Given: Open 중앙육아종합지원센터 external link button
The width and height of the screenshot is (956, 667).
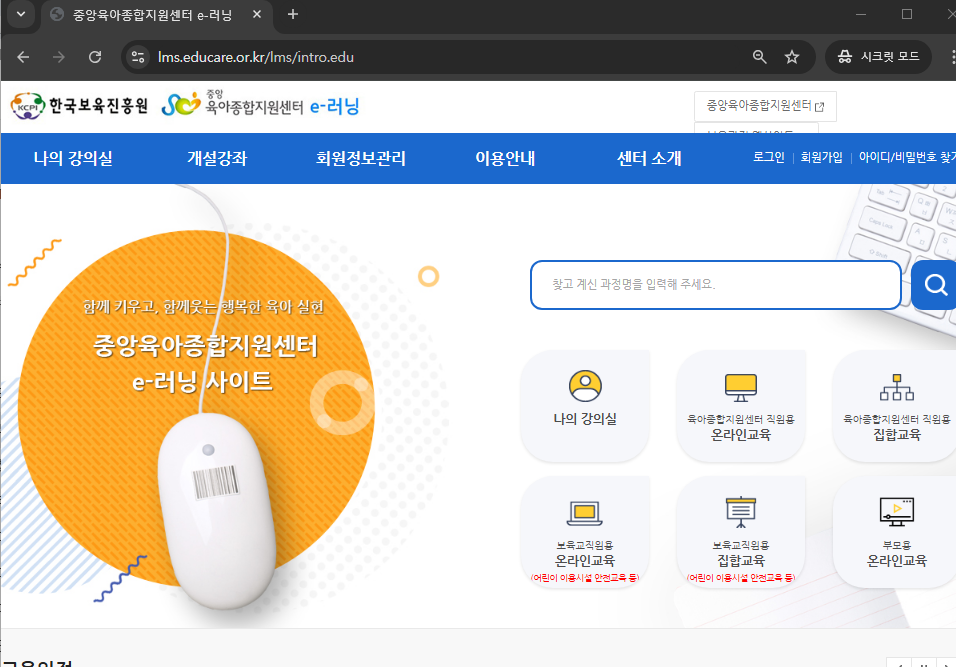Looking at the screenshot, I should tap(765, 106).
